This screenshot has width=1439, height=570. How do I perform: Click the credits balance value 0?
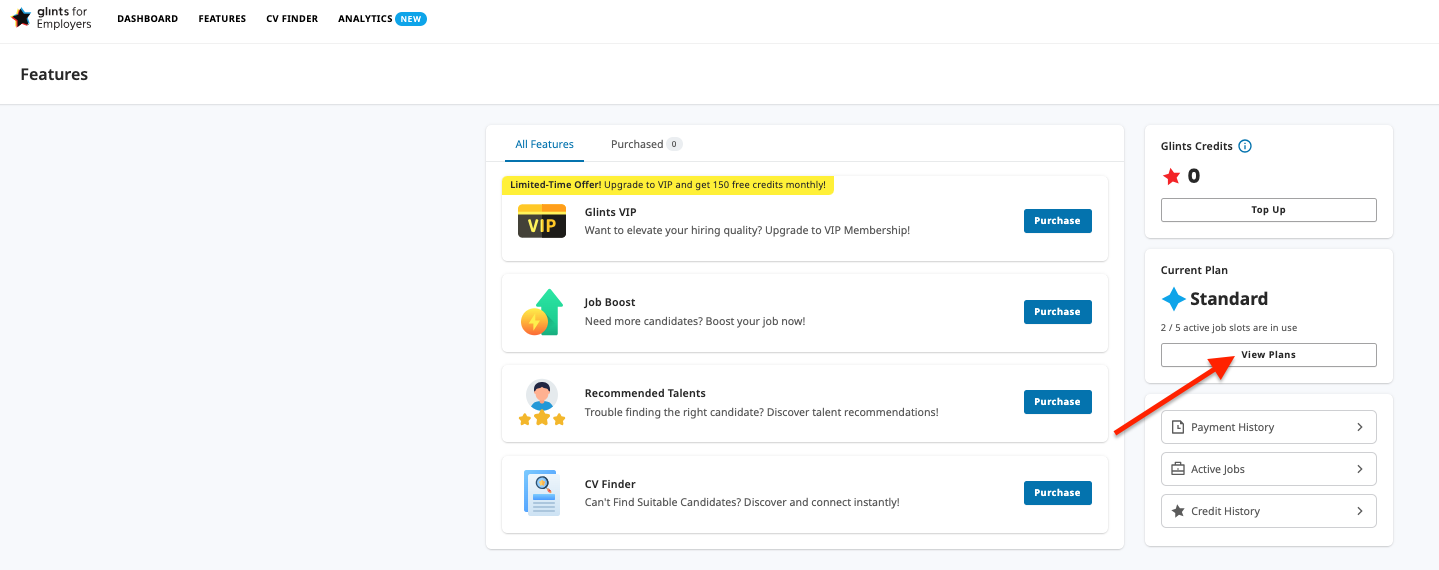(x=1194, y=177)
